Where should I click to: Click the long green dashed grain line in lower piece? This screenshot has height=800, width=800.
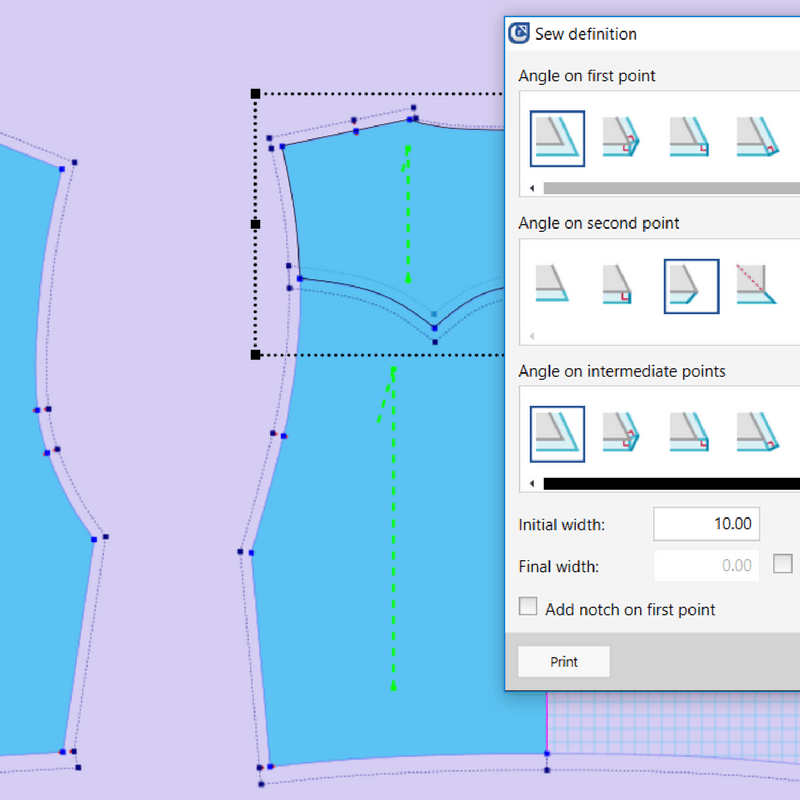(x=393, y=528)
